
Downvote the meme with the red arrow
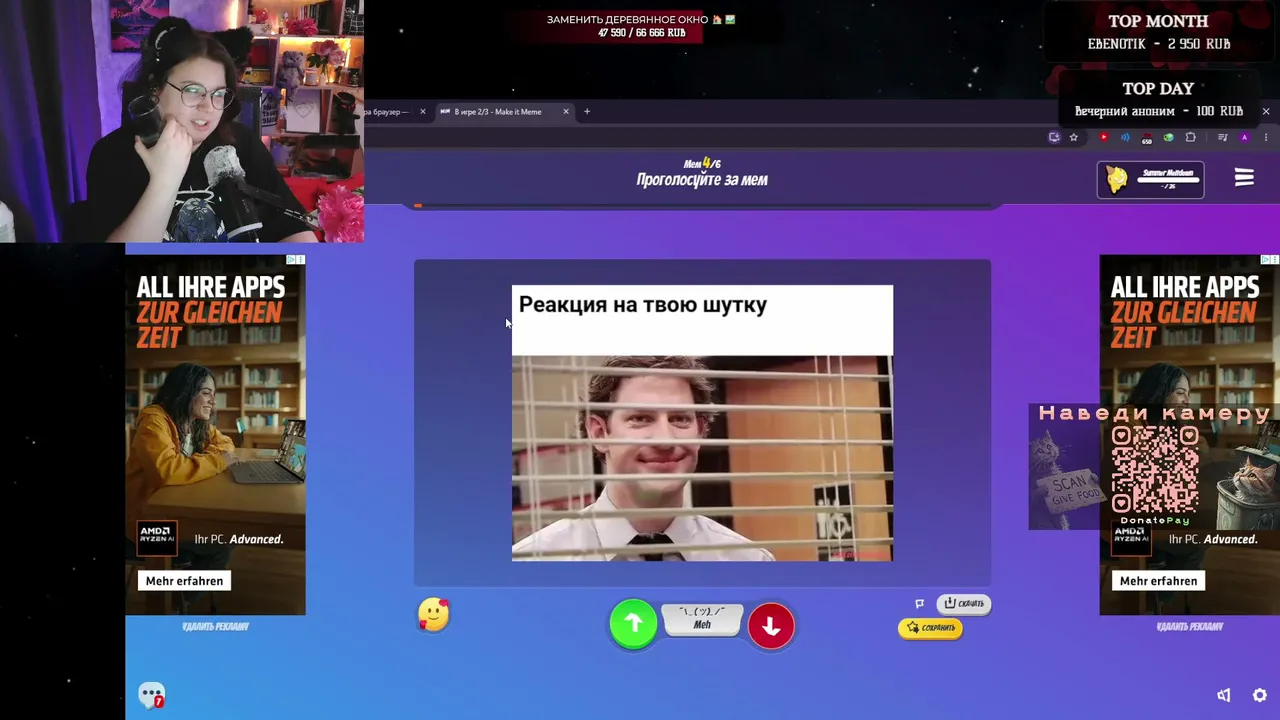point(771,625)
